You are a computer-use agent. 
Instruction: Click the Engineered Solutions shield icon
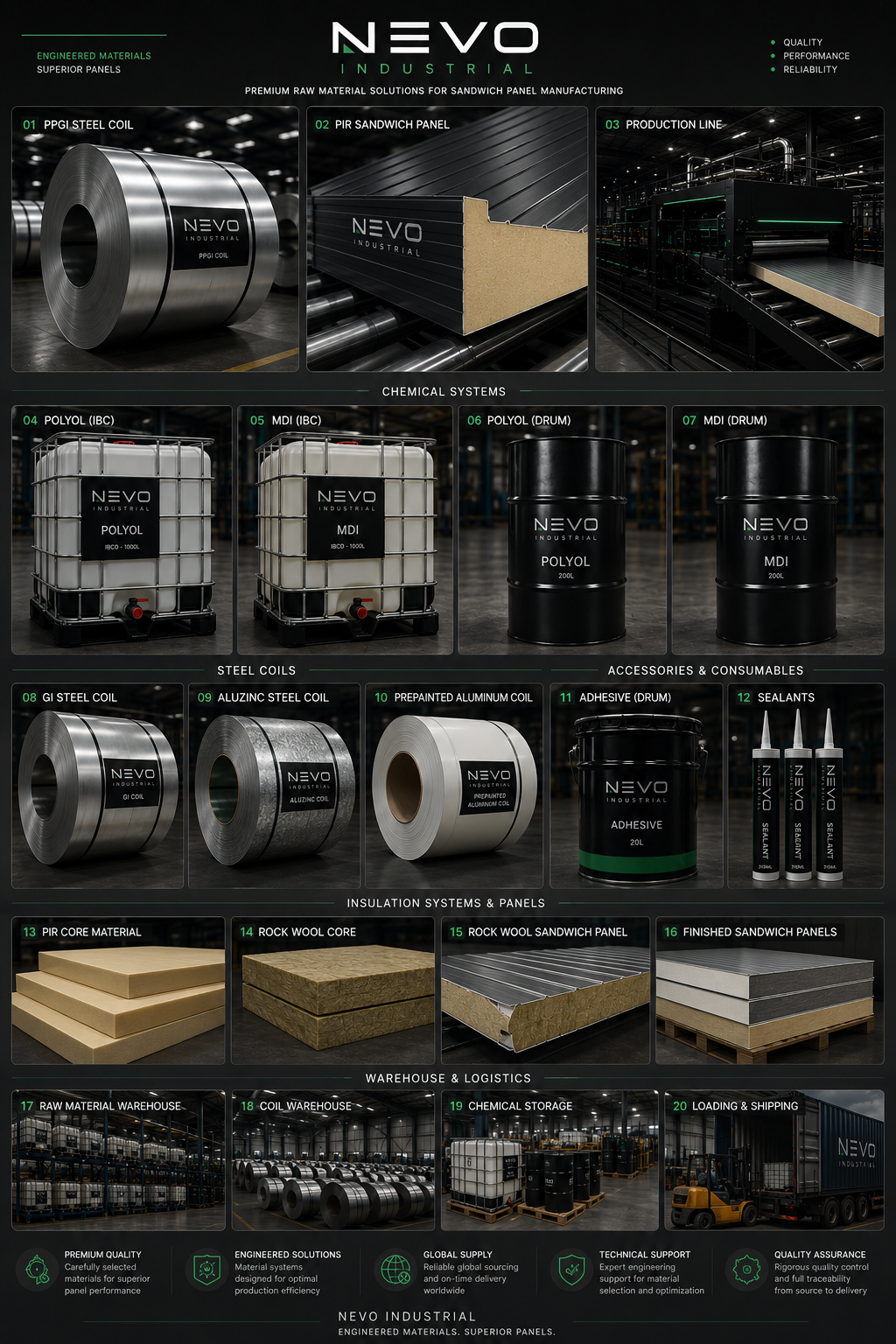[x=206, y=1270]
